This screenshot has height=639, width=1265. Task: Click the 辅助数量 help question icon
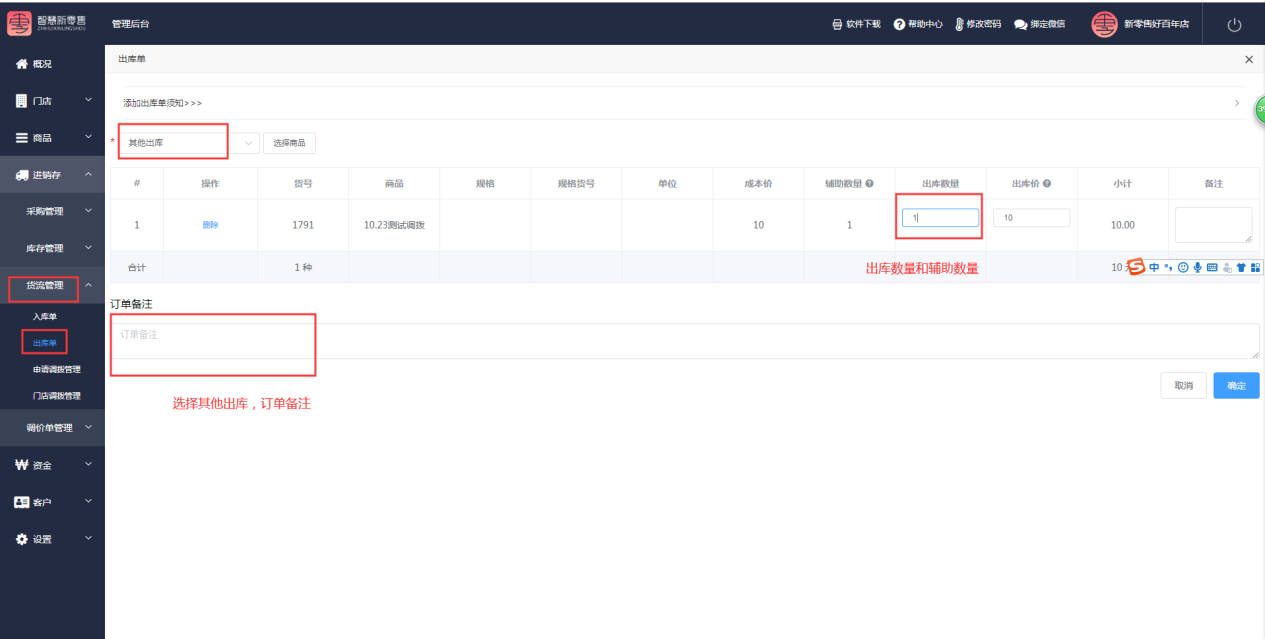click(x=869, y=184)
